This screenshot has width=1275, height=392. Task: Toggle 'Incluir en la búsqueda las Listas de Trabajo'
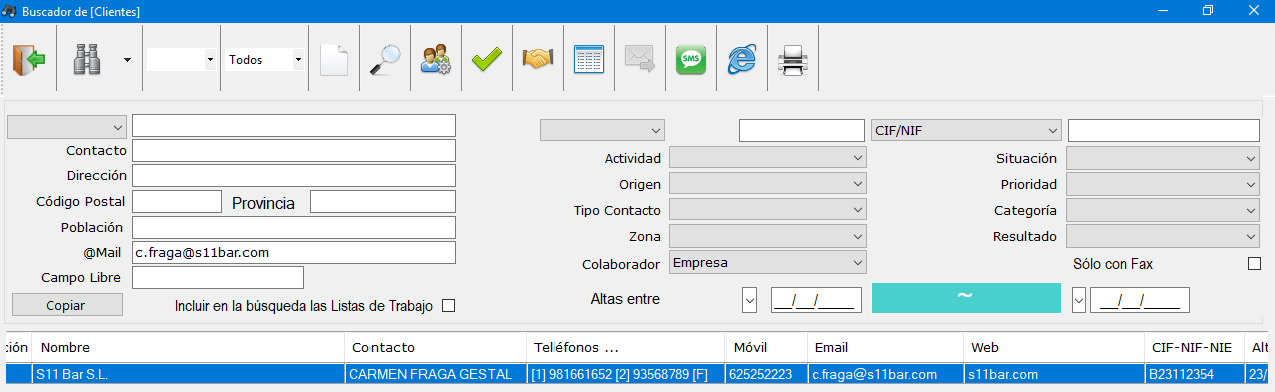(448, 306)
